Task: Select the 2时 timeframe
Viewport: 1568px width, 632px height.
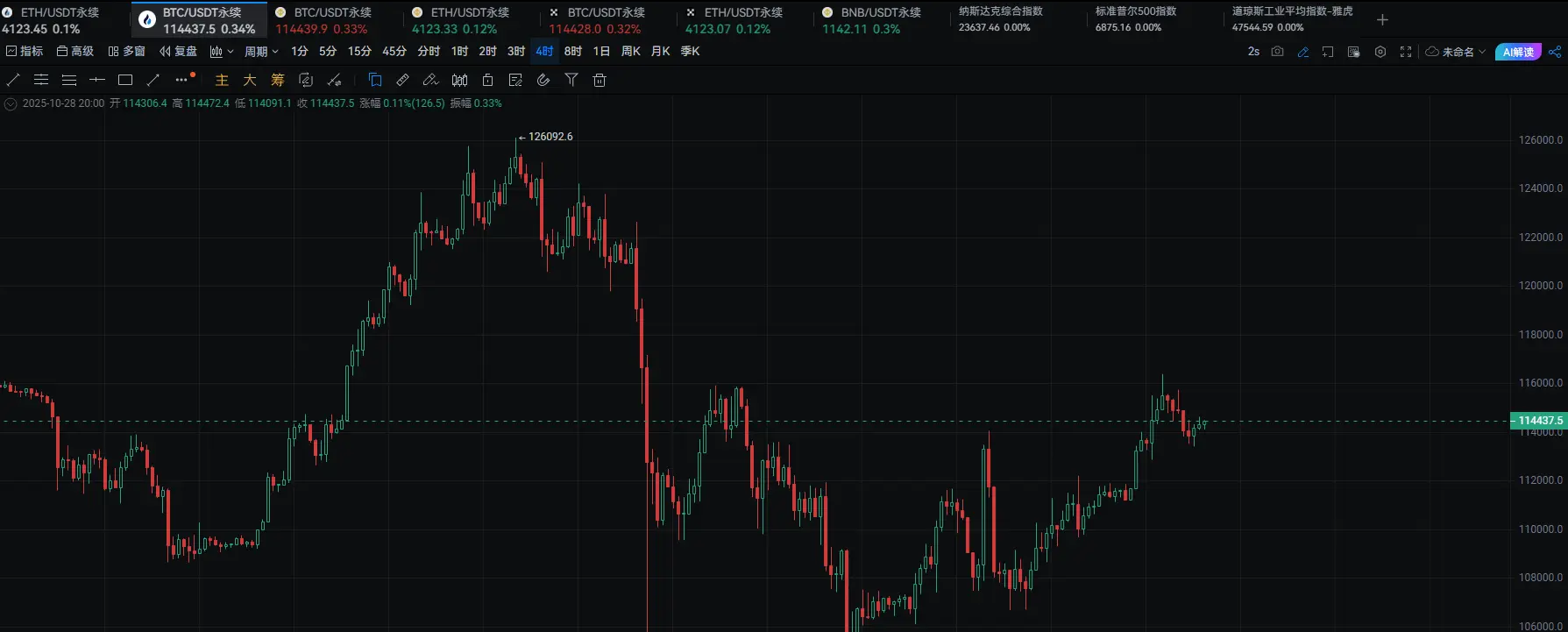Action: tap(488, 52)
